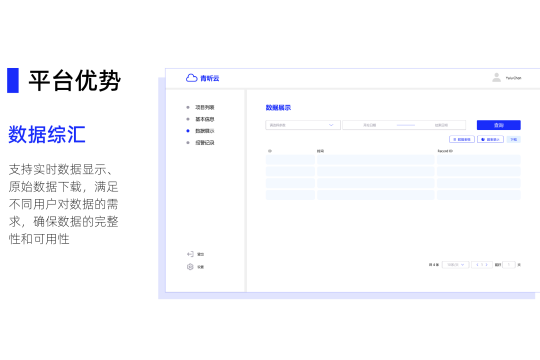Open 基本信息 sidebar menu item
540x360 pixels.
pos(205,119)
